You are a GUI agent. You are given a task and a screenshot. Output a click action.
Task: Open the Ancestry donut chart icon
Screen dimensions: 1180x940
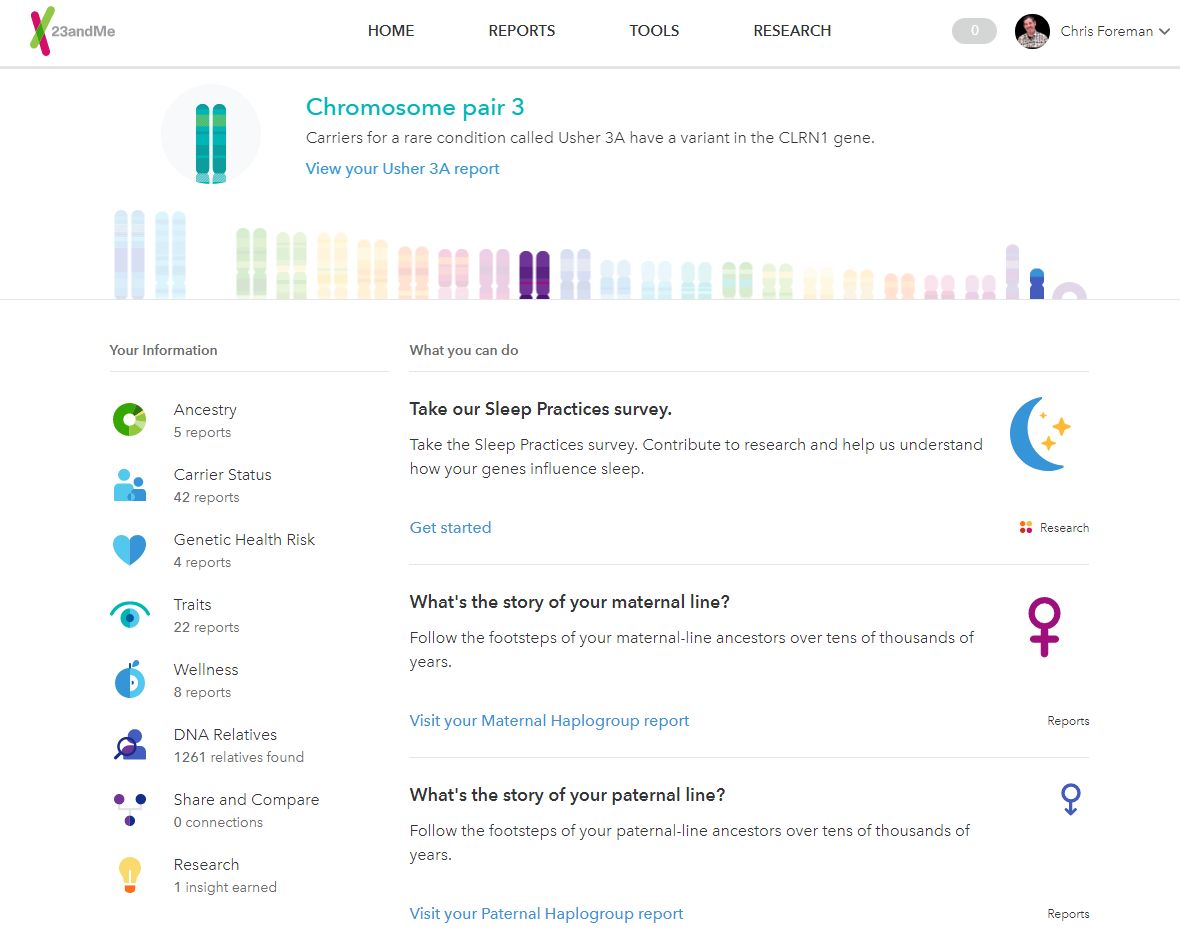tap(129, 420)
